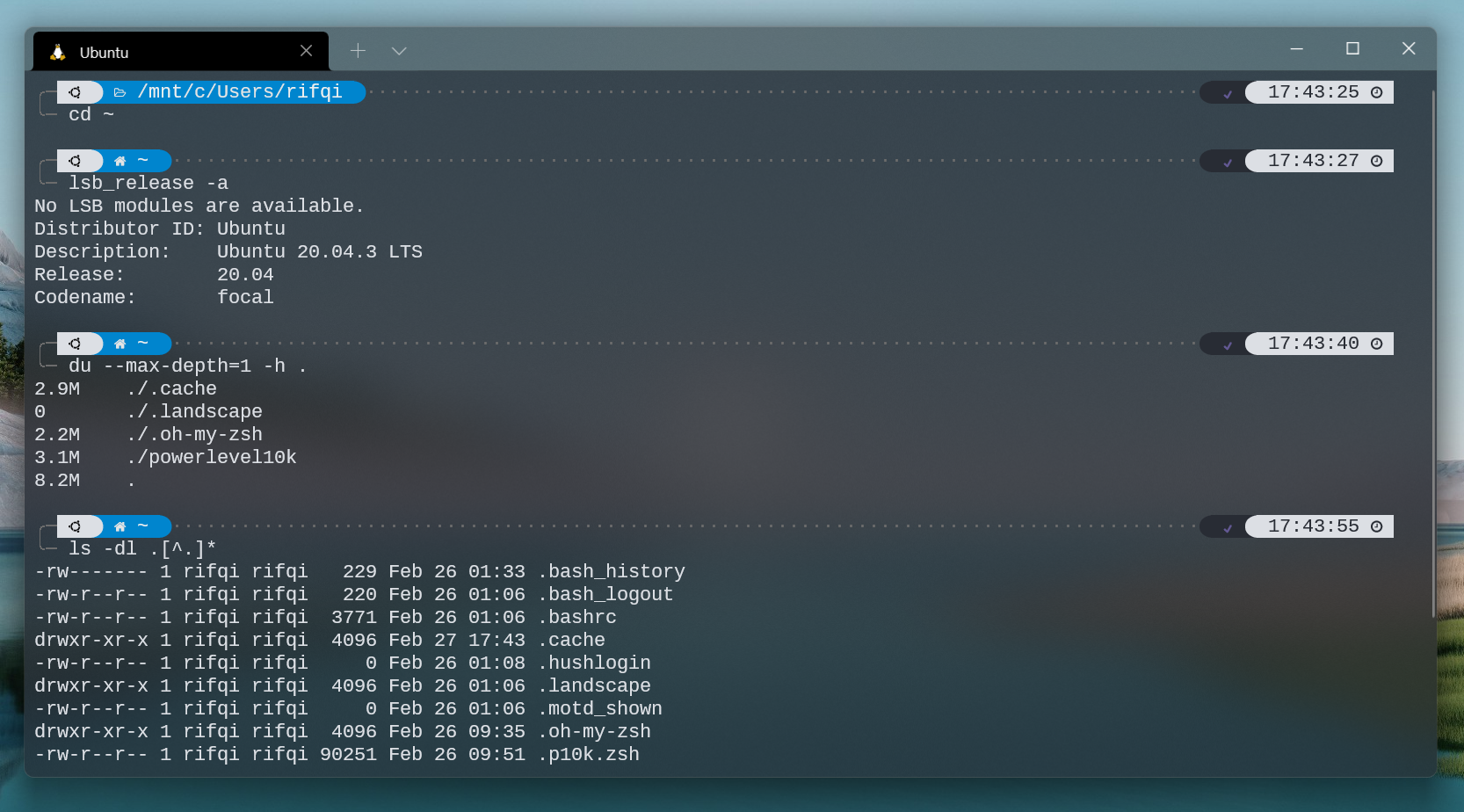Click the OS icon above du command
The image size is (1464, 812).
(75, 344)
